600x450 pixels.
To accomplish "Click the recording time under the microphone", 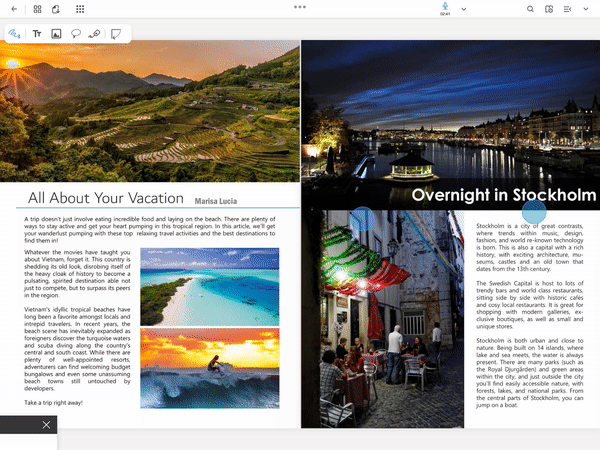I will pos(445,14).
